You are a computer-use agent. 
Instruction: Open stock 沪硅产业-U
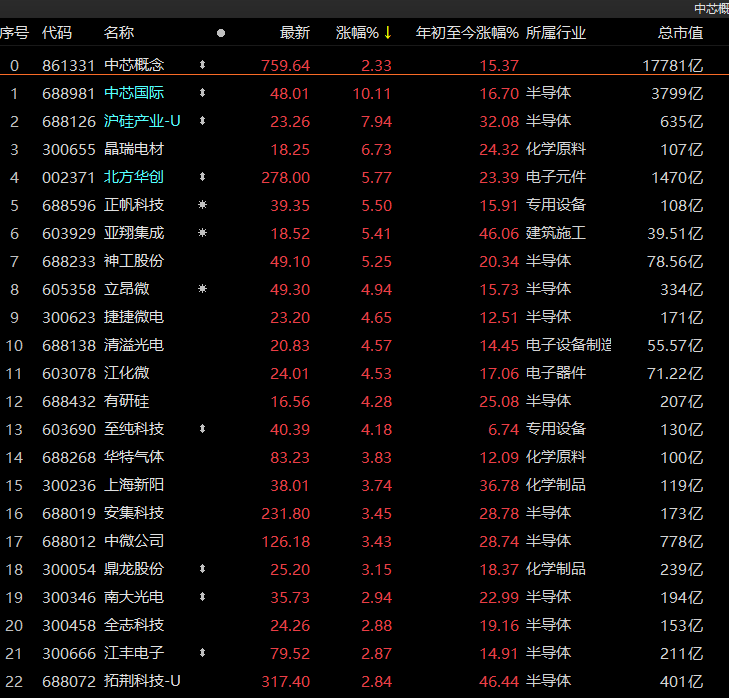[x=142, y=121]
